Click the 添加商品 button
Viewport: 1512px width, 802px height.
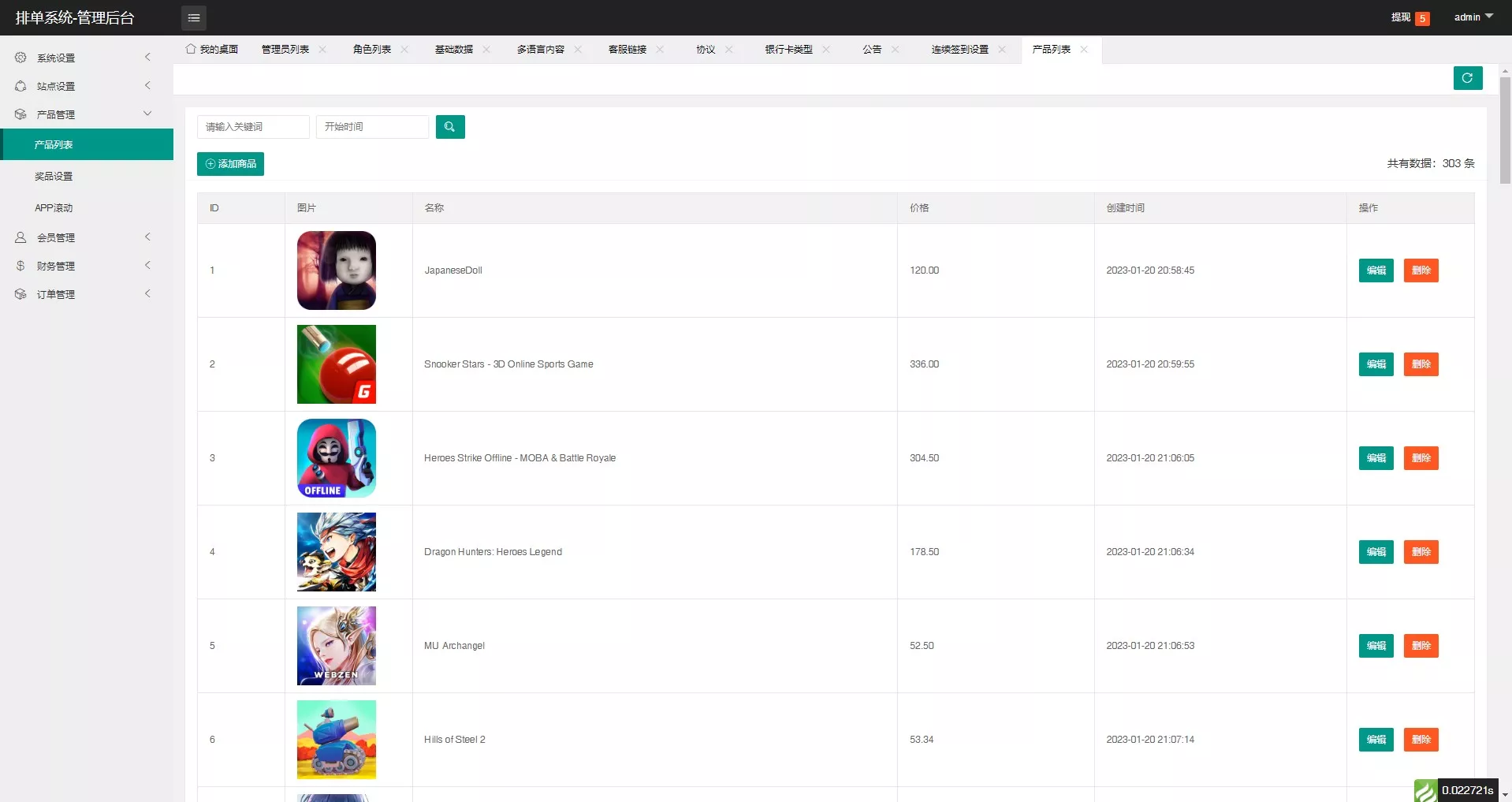tap(230, 164)
